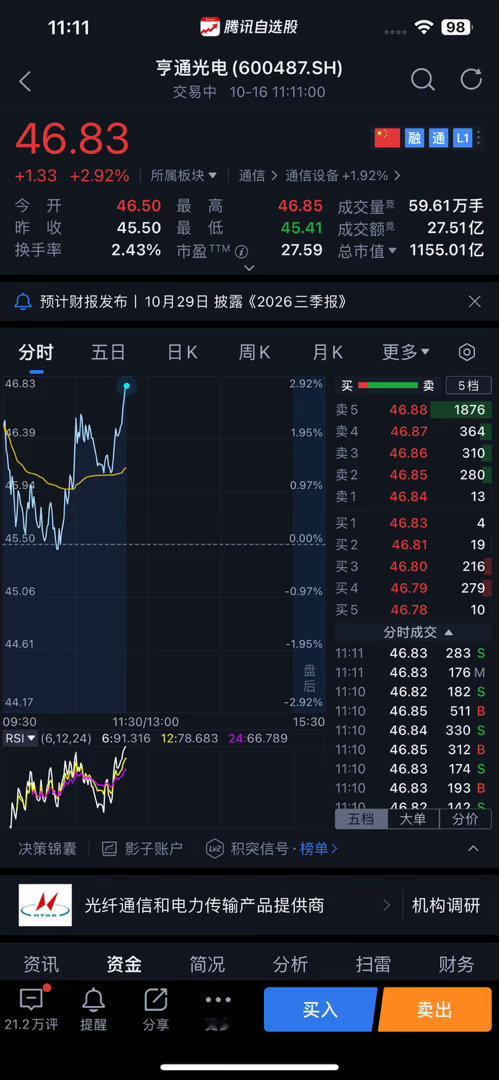Open the 财务 financials tab
The image size is (499, 1080).
click(x=456, y=964)
